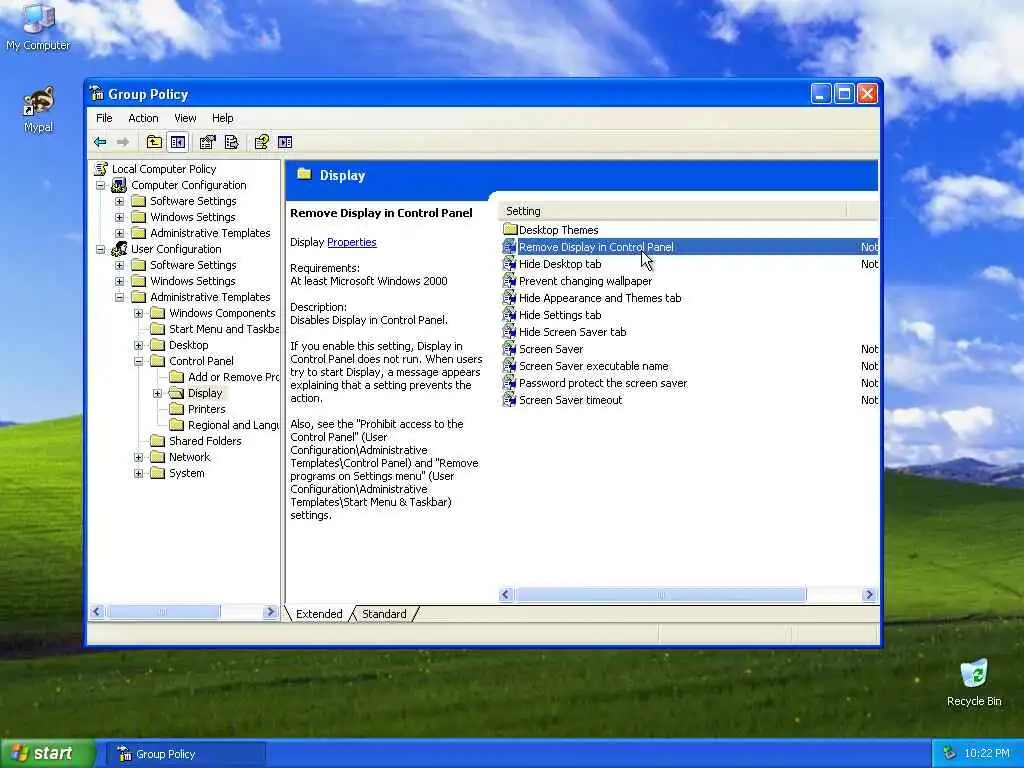Click the Help toolbar icon
The width and height of the screenshot is (1024, 768).
[262, 142]
